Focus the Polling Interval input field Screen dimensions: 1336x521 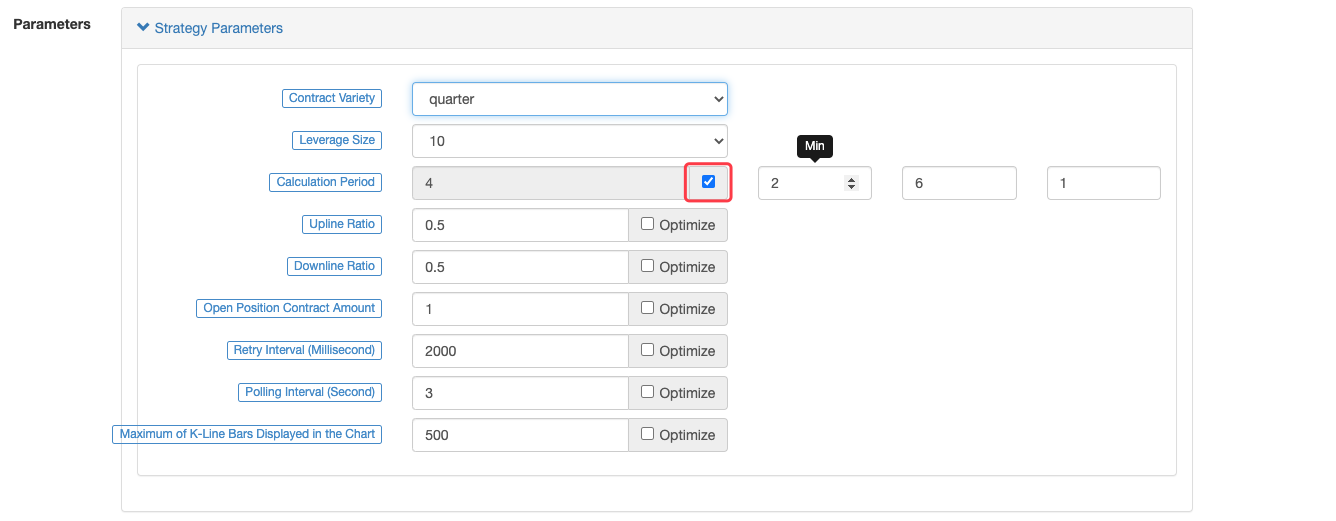click(519, 393)
